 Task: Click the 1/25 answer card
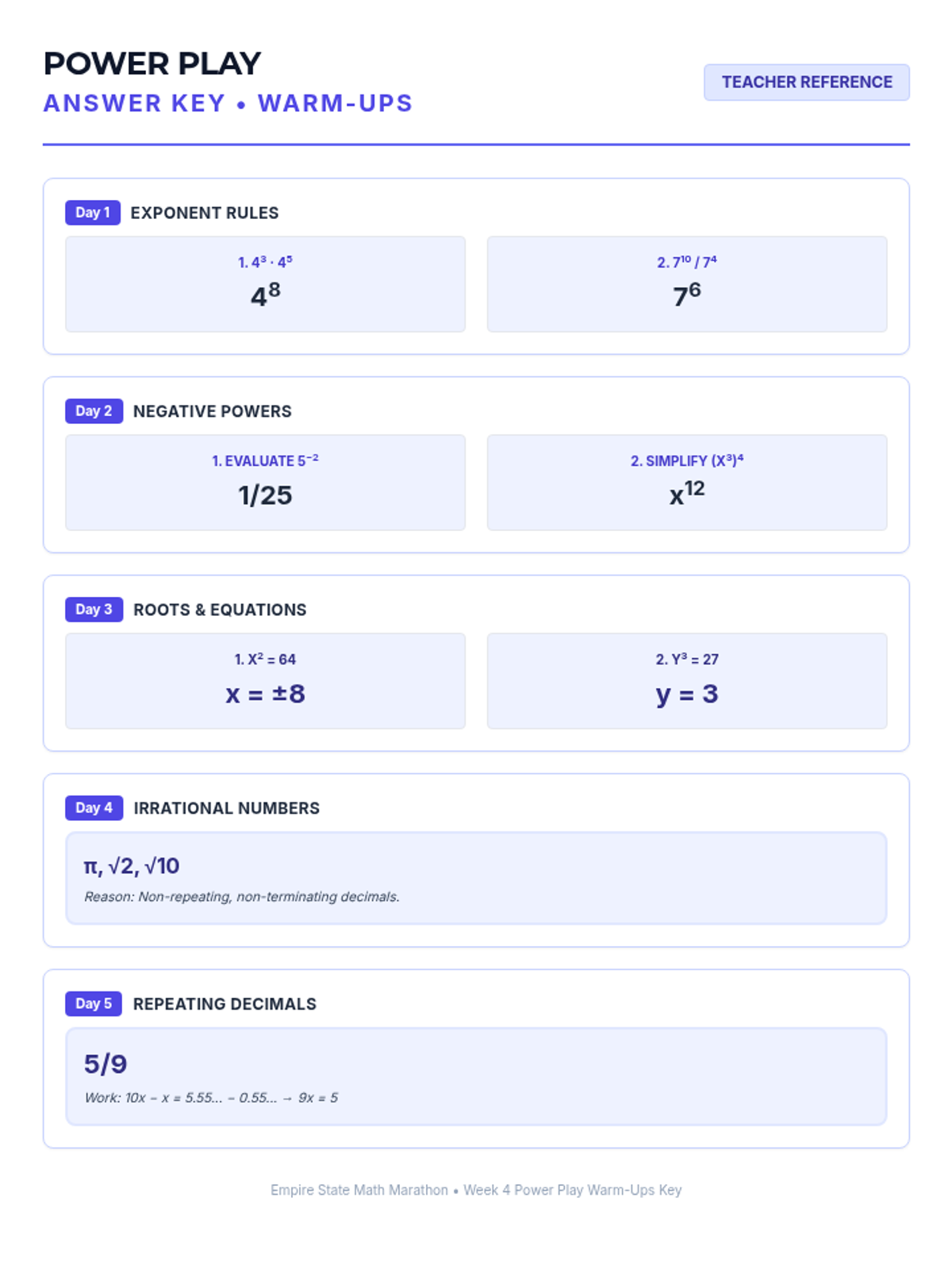pos(265,483)
